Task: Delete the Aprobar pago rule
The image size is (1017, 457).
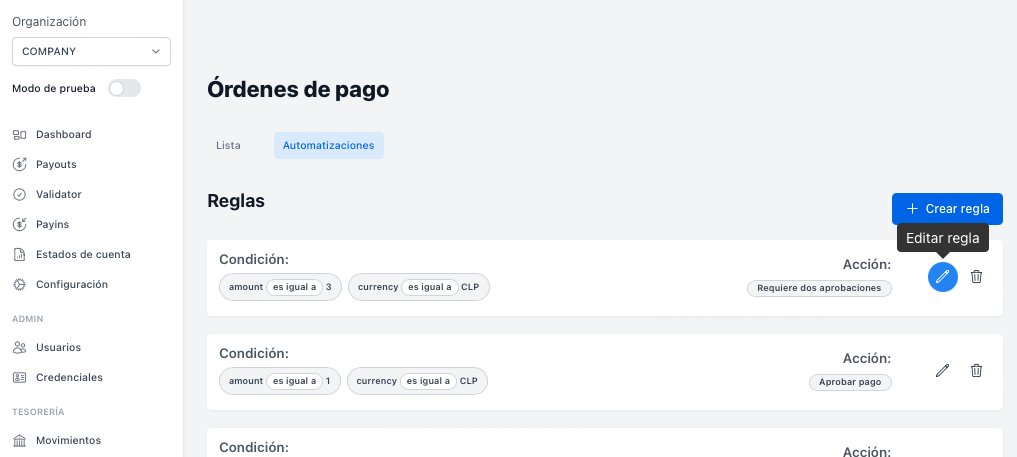Action: (976, 371)
